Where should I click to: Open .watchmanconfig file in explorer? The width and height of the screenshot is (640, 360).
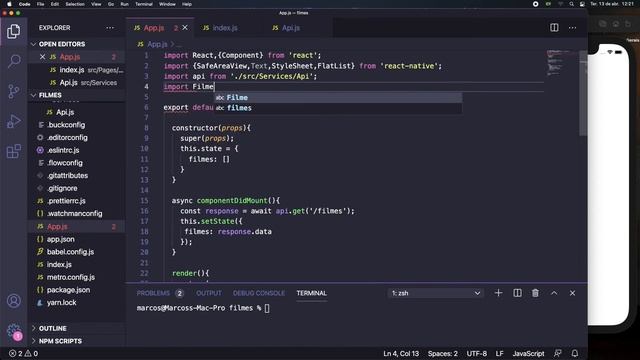tap(75, 213)
